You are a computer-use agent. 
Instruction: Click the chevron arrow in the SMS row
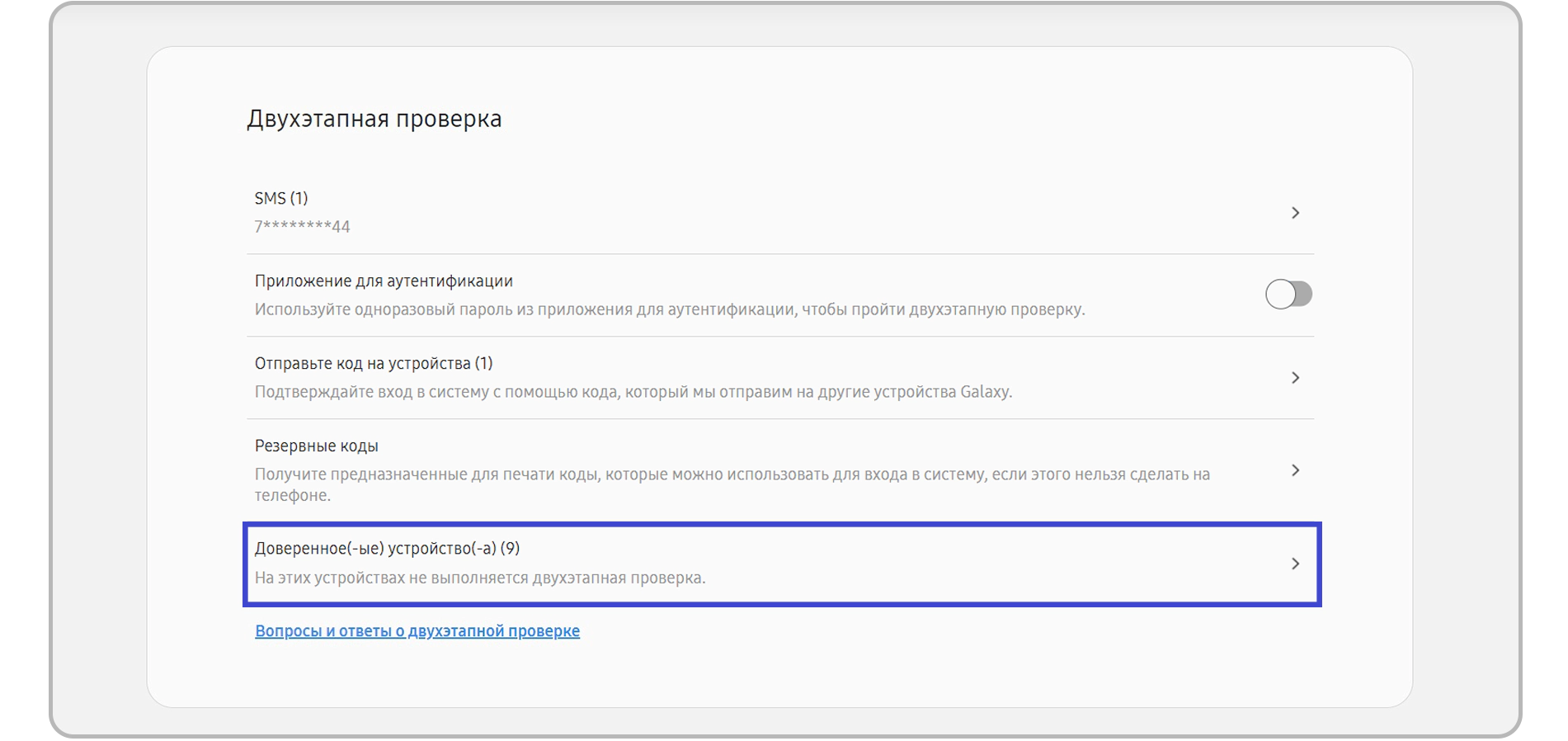pyautogui.click(x=1295, y=213)
